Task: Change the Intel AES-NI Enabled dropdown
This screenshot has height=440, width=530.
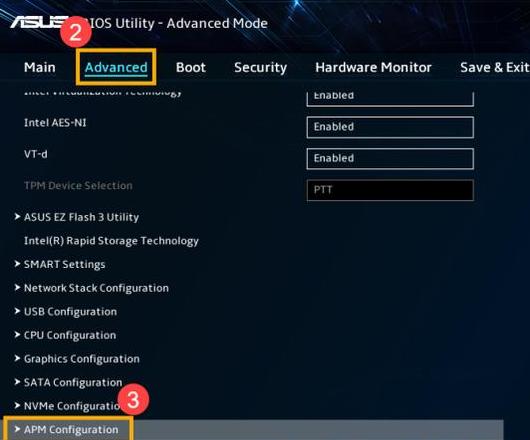Action: pos(390,127)
